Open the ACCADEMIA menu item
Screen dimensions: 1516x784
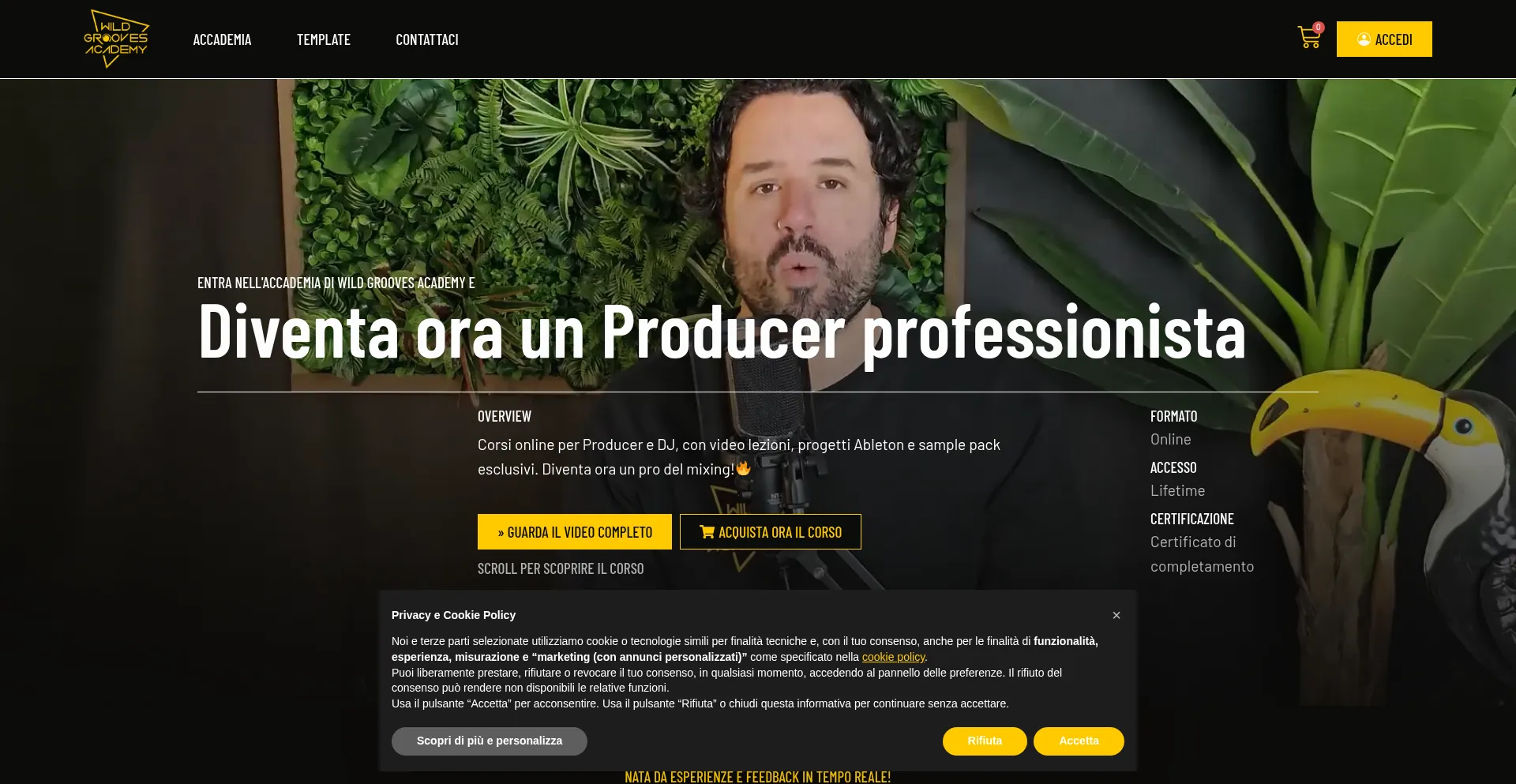point(222,39)
